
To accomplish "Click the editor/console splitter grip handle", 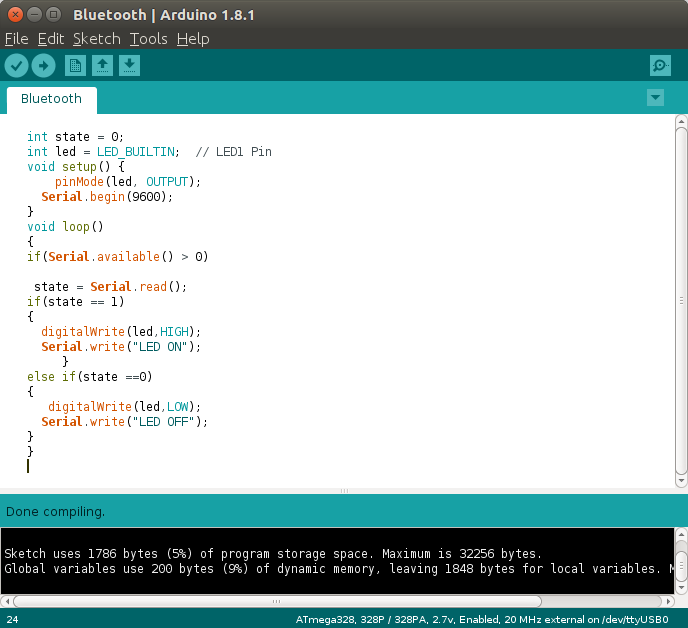I will pos(344,491).
